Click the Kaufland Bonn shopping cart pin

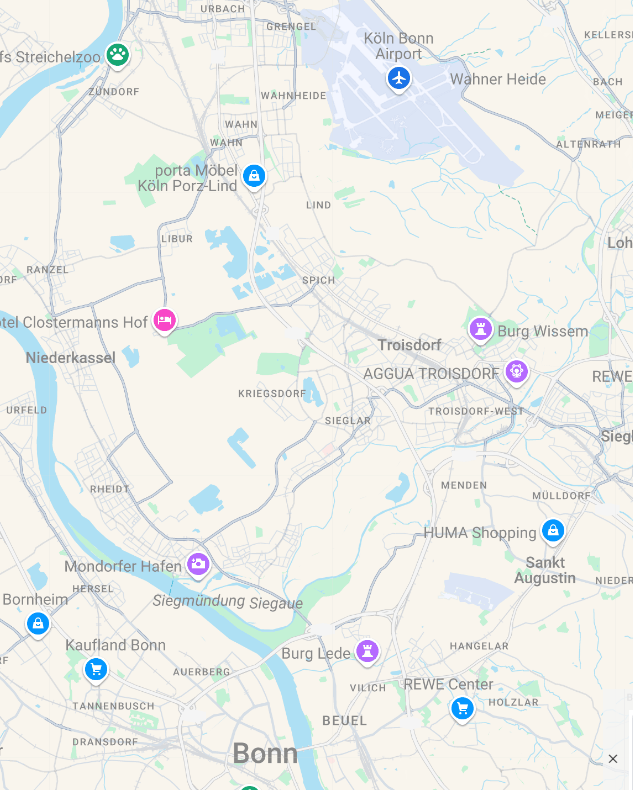pyautogui.click(x=96, y=670)
